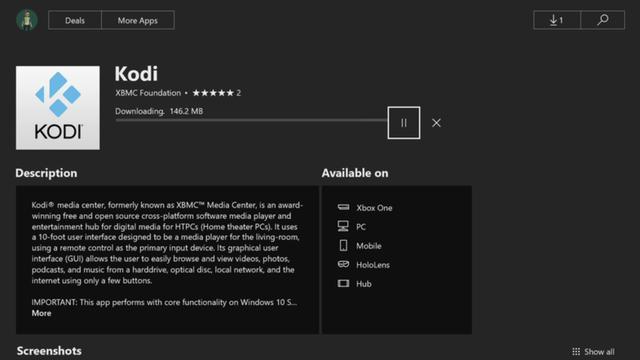Open the Deals tab
This screenshot has height=360, width=640.
point(75,20)
